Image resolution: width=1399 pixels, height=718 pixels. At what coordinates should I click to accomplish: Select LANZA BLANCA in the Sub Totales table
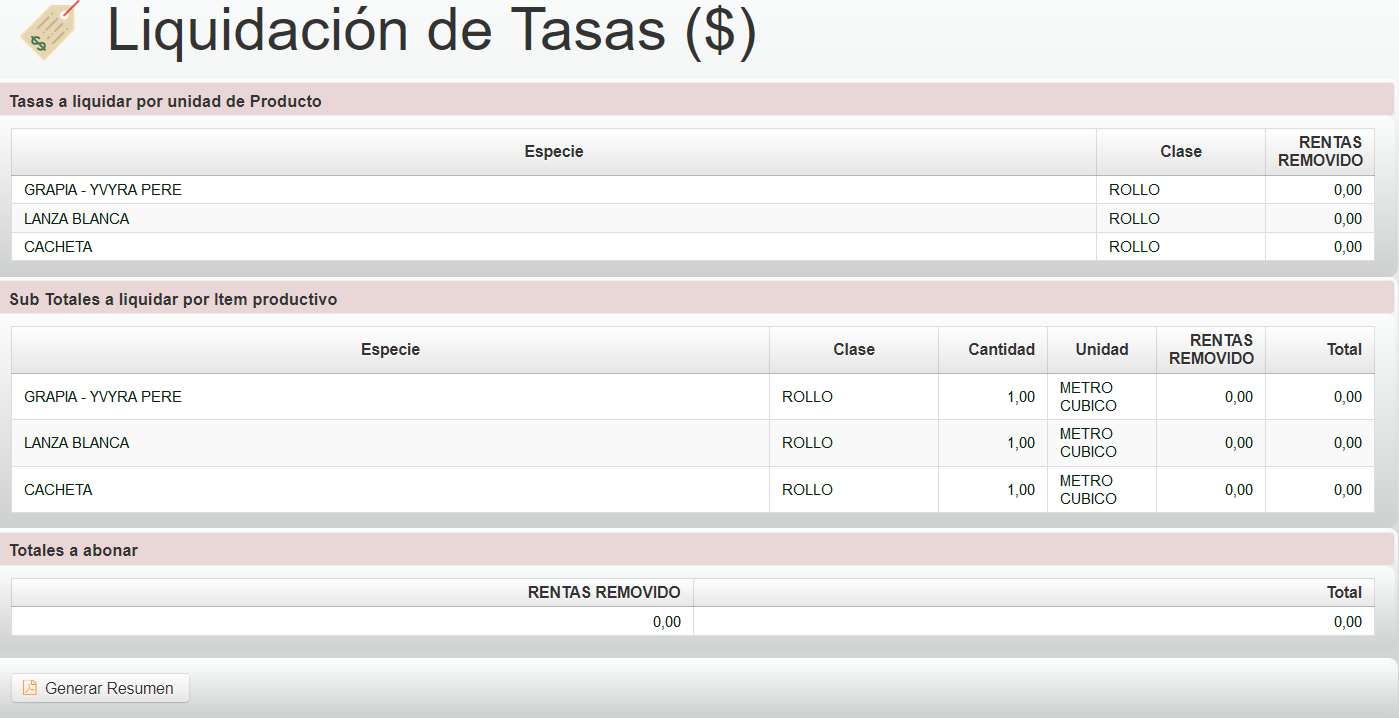point(77,443)
